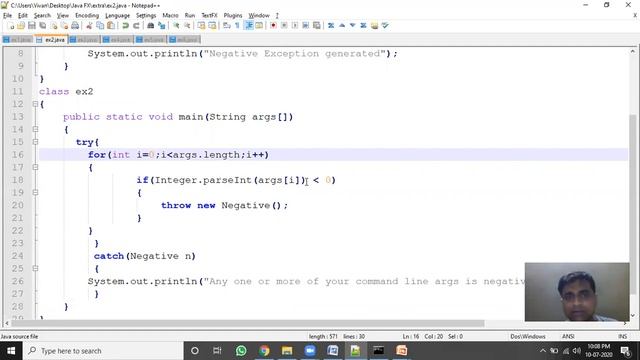Click the Paste toolbar icon
The image size is (640, 360).
pos(111,26)
